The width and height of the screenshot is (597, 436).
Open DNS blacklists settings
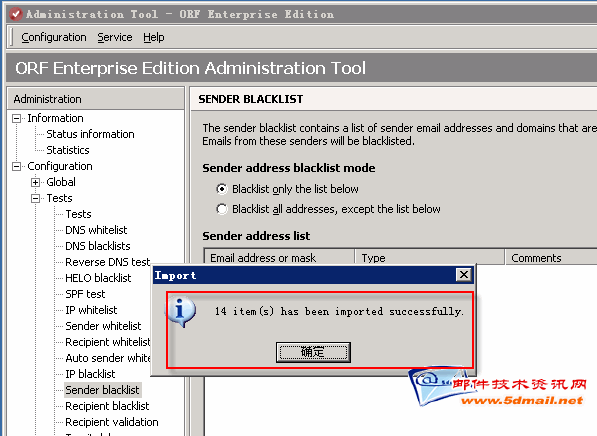tap(98, 246)
